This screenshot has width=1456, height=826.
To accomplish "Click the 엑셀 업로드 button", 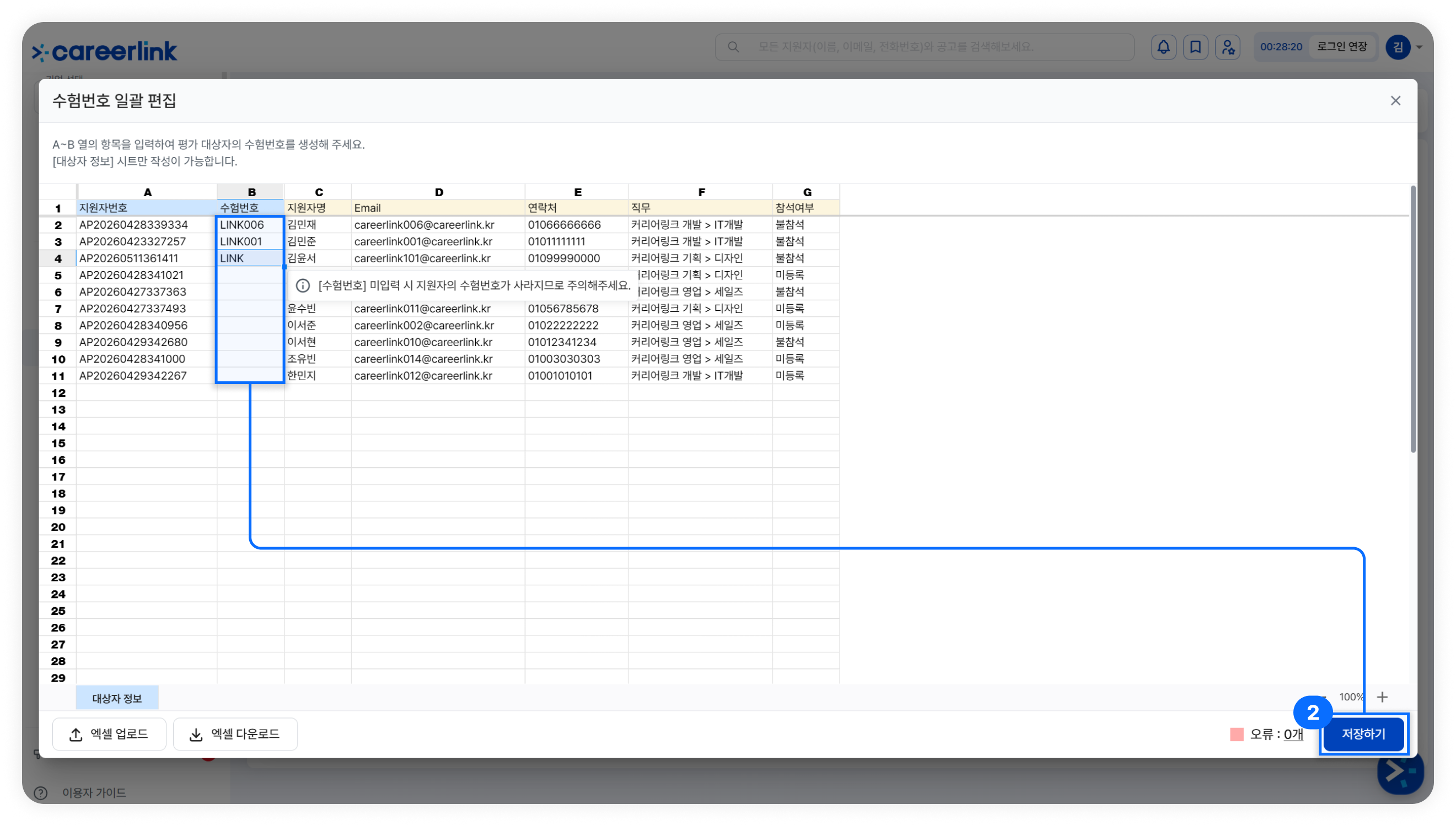I will pos(109,734).
